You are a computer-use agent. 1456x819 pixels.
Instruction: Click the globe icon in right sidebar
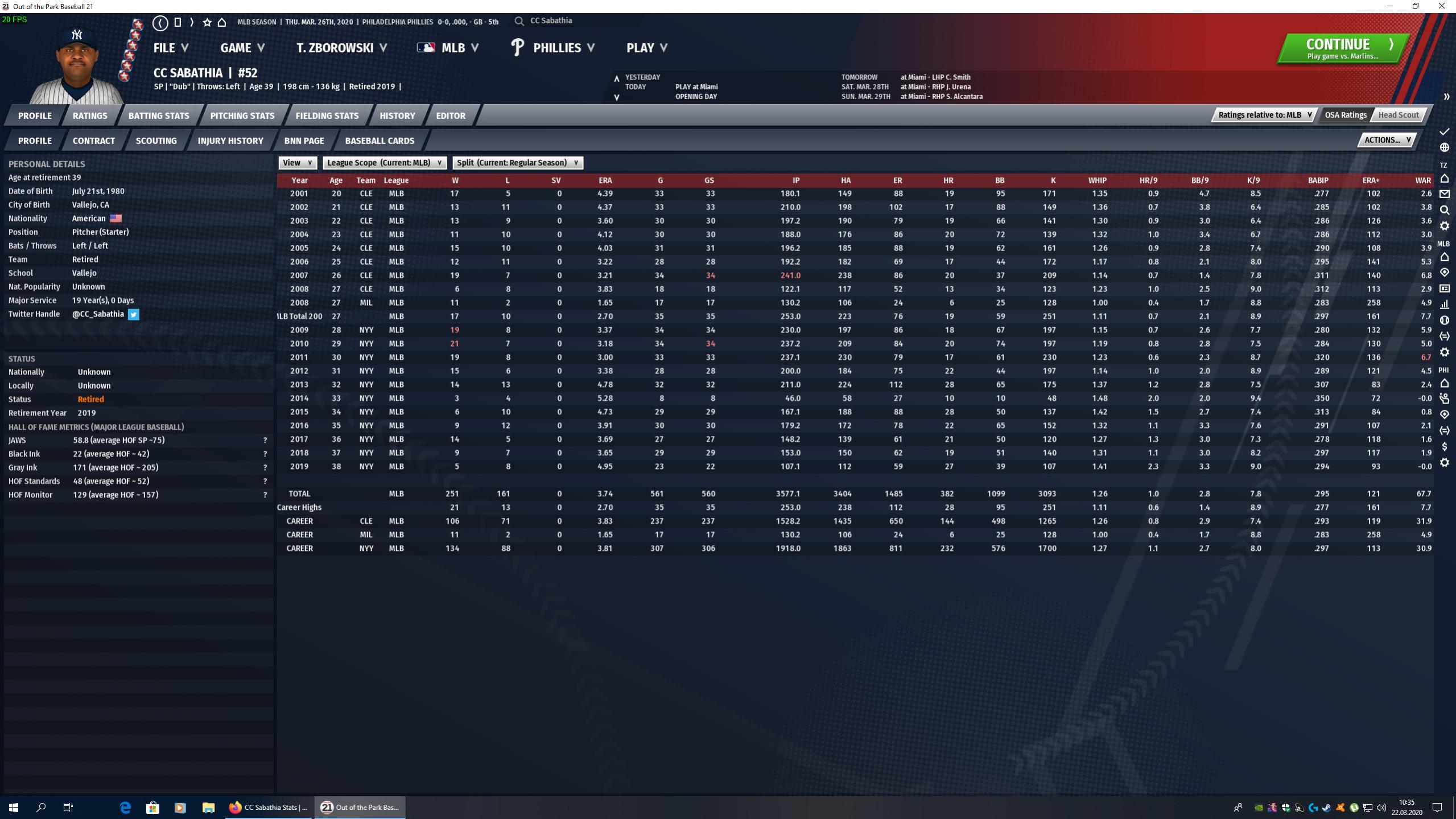click(x=1444, y=147)
